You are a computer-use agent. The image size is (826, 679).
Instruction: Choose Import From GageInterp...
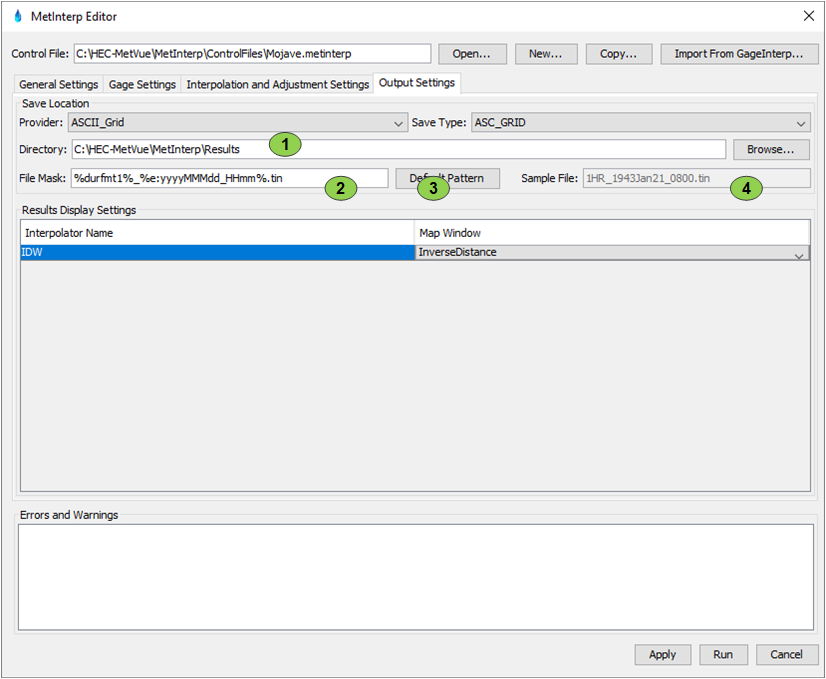click(x=738, y=54)
